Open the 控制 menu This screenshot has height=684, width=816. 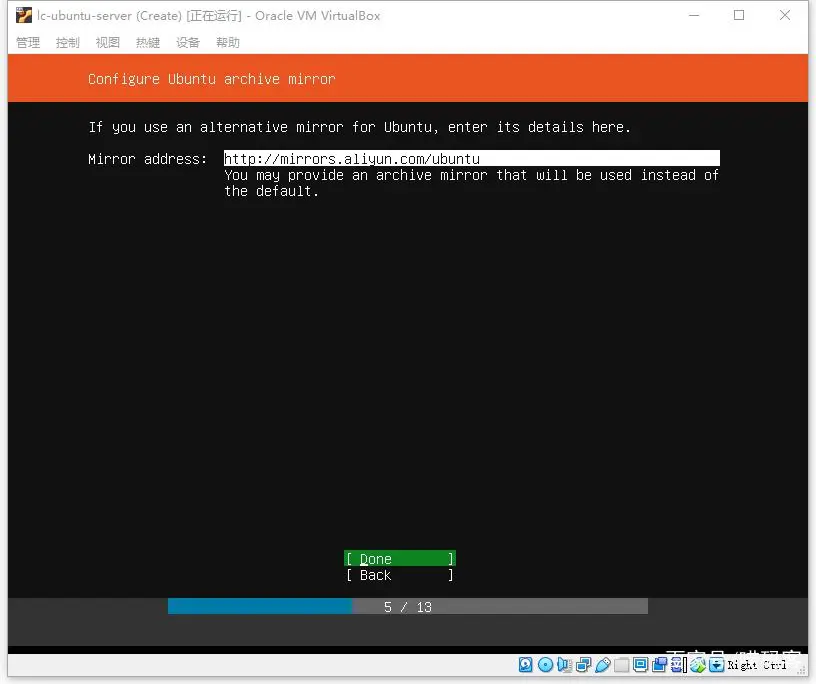tap(68, 42)
